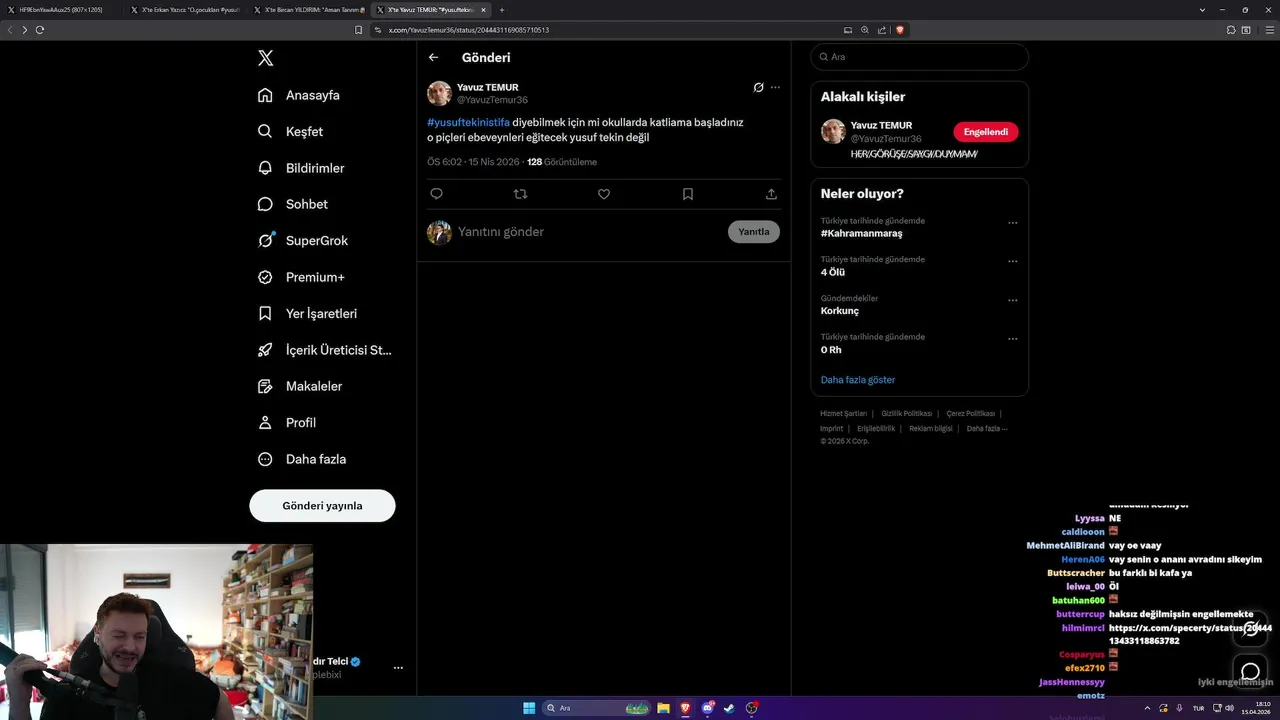
Task: Open more options for Korkunç trend
Action: [x=1013, y=300]
